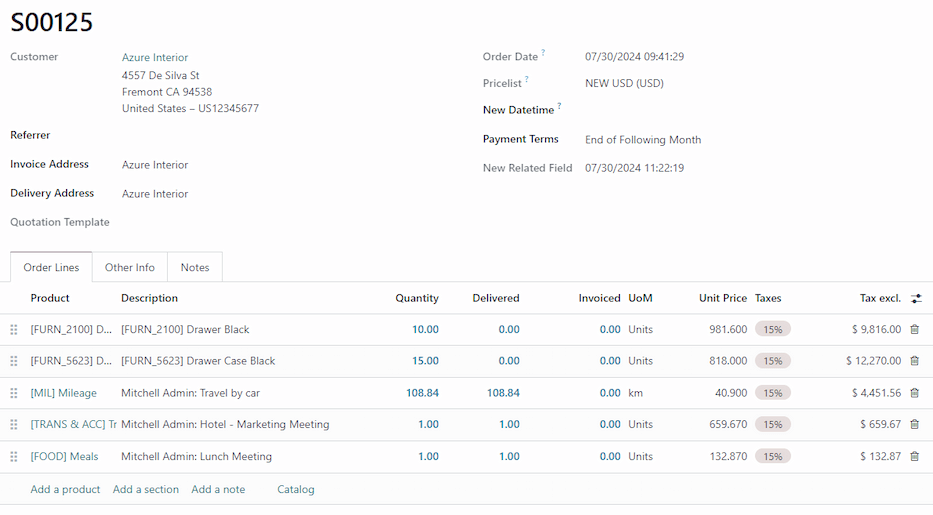Click trash icon for Mileage line
Viewport: 933px width, 515px height.
click(914, 393)
